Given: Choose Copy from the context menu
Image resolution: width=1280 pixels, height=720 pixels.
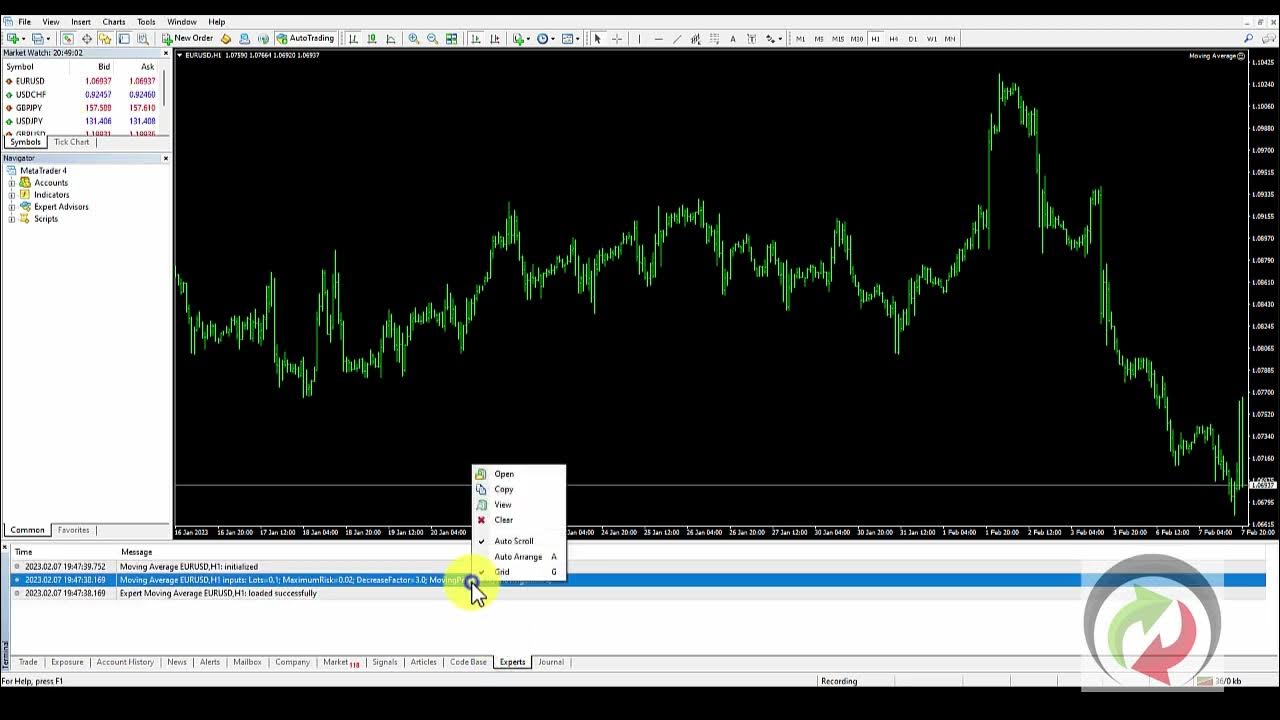Looking at the screenshot, I should coord(520,489).
